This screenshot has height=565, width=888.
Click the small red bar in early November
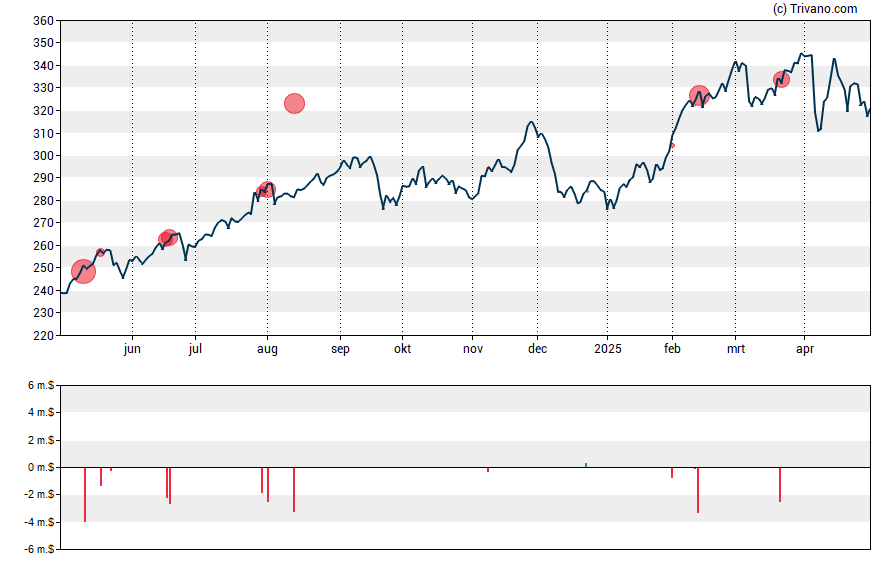point(488,470)
